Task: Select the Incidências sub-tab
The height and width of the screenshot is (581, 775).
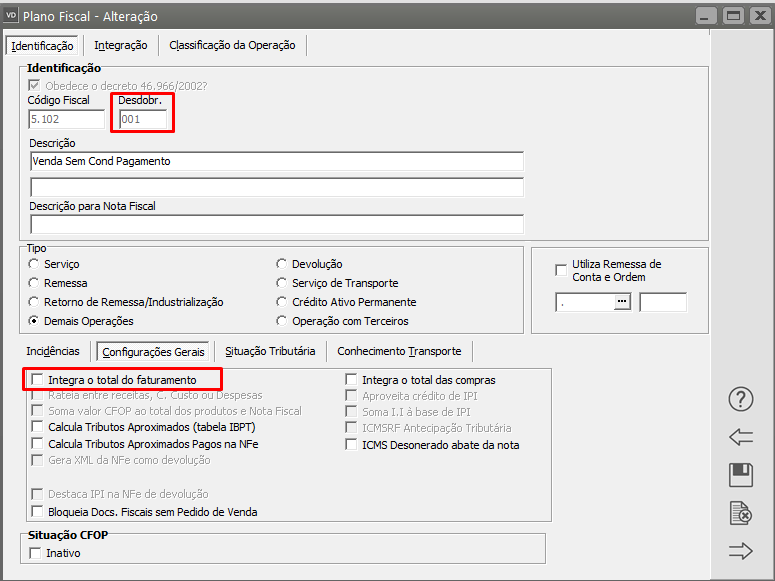Action: 53,351
